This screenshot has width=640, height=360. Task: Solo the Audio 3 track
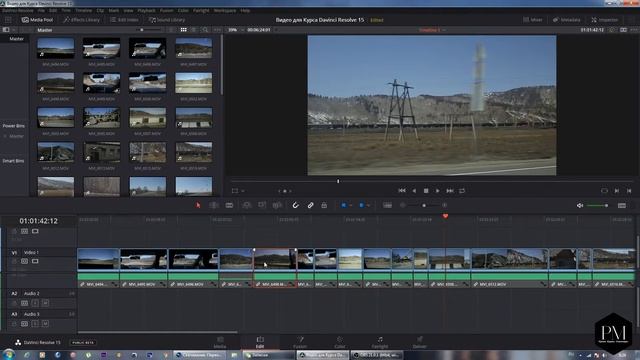(35, 324)
